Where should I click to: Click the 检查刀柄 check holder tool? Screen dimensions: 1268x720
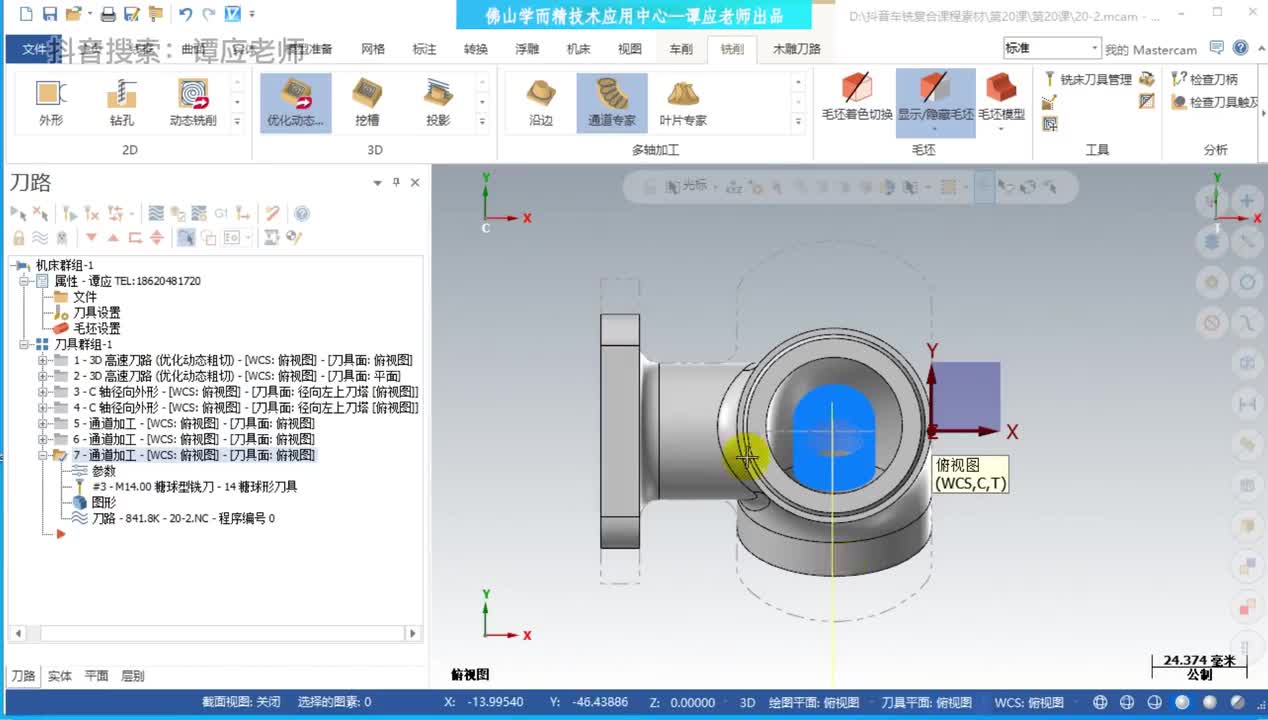tap(1205, 79)
